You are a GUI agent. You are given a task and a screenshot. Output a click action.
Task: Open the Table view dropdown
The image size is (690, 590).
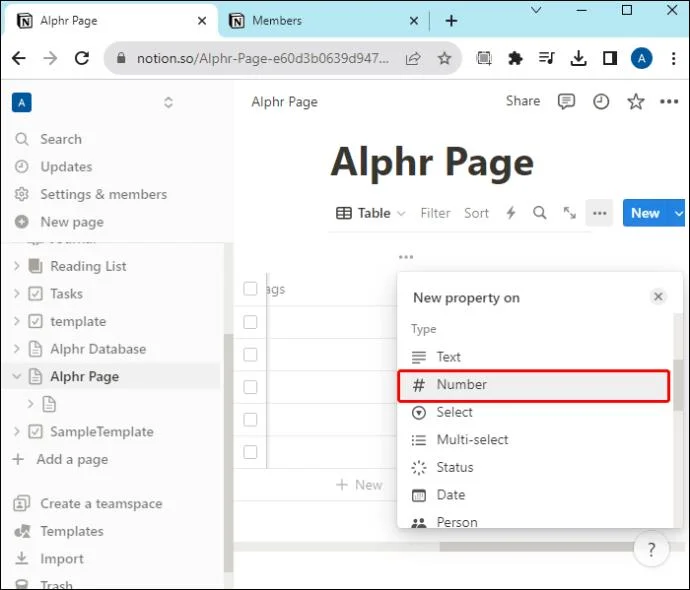tap(371, 213)
